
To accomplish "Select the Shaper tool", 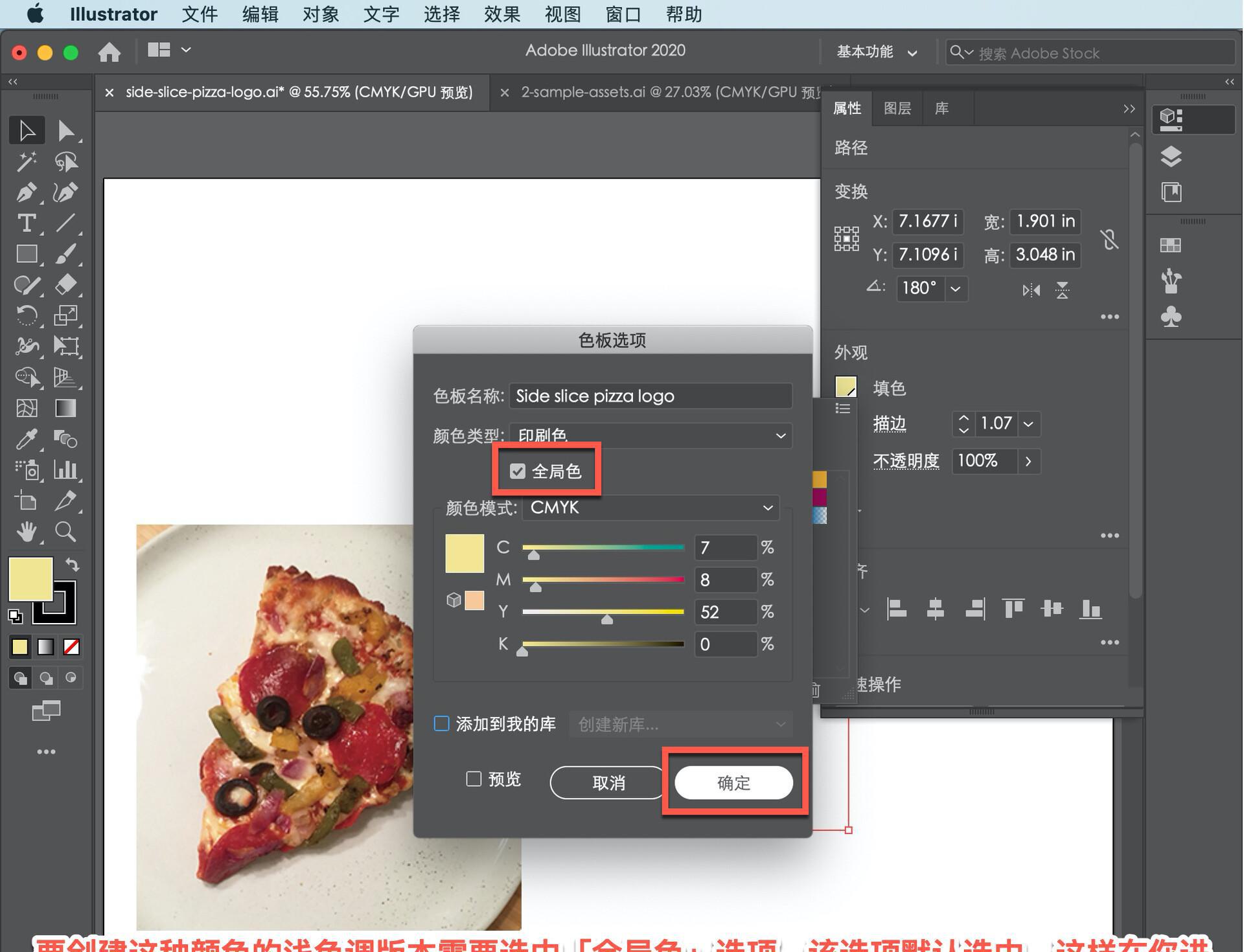I will coord(27,285).
